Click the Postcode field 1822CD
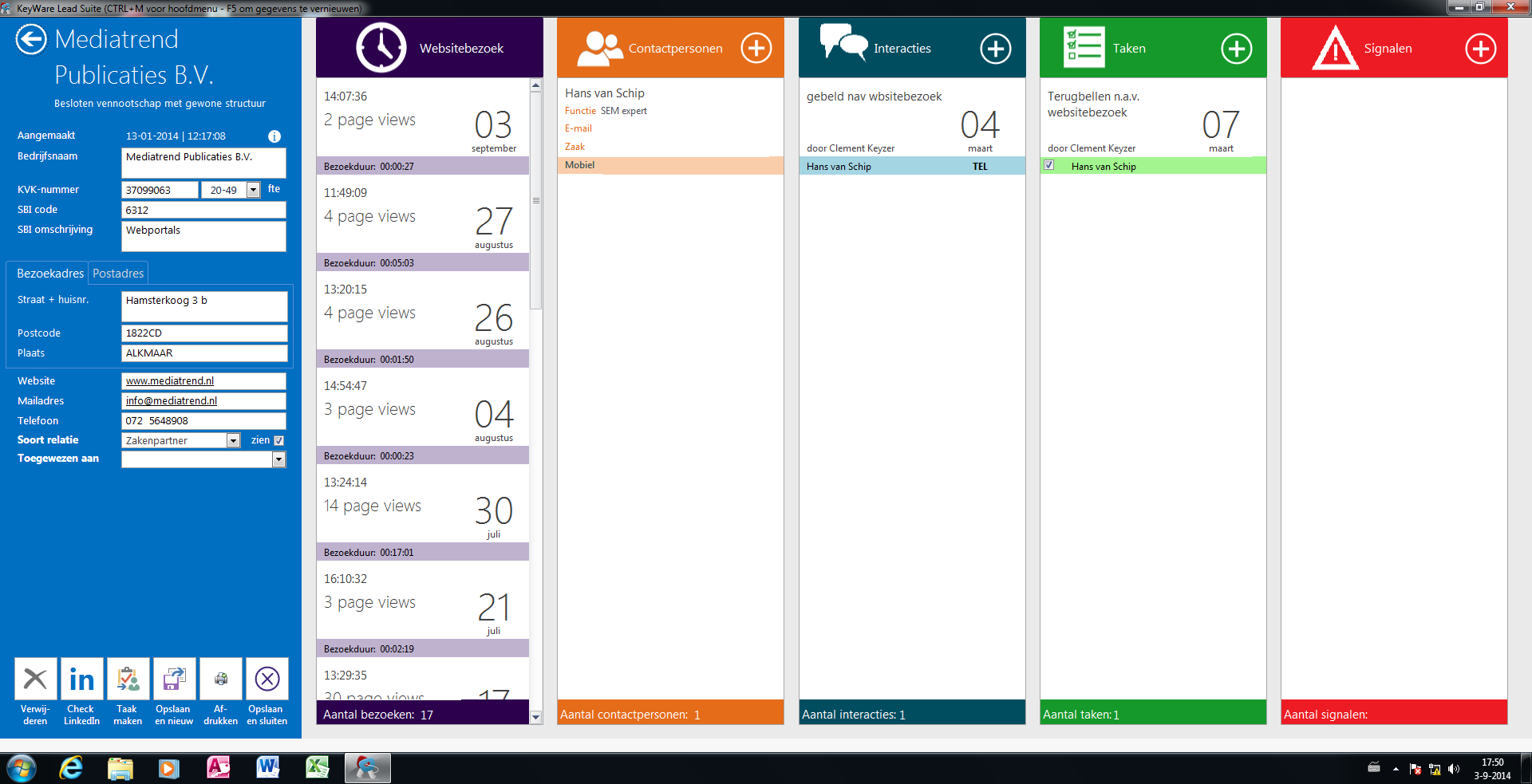 (204, 333)
